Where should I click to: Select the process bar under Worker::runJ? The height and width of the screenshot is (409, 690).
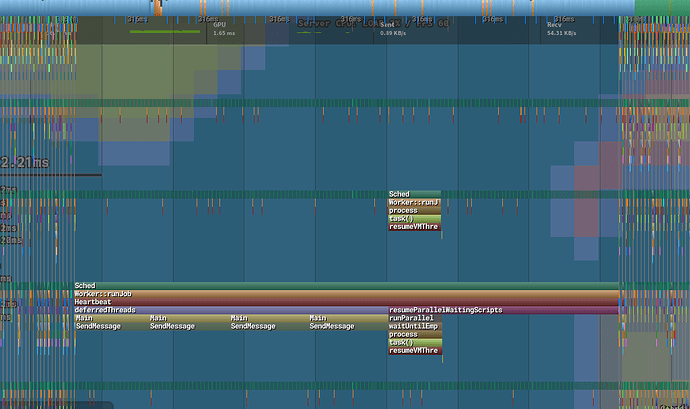click(414, 211)
